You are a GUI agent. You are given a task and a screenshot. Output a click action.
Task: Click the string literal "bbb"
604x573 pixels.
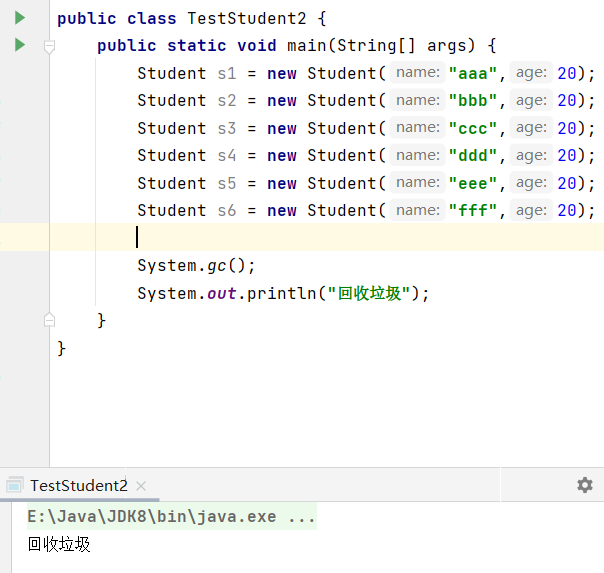pyautogui.click(x=473, y=101)
